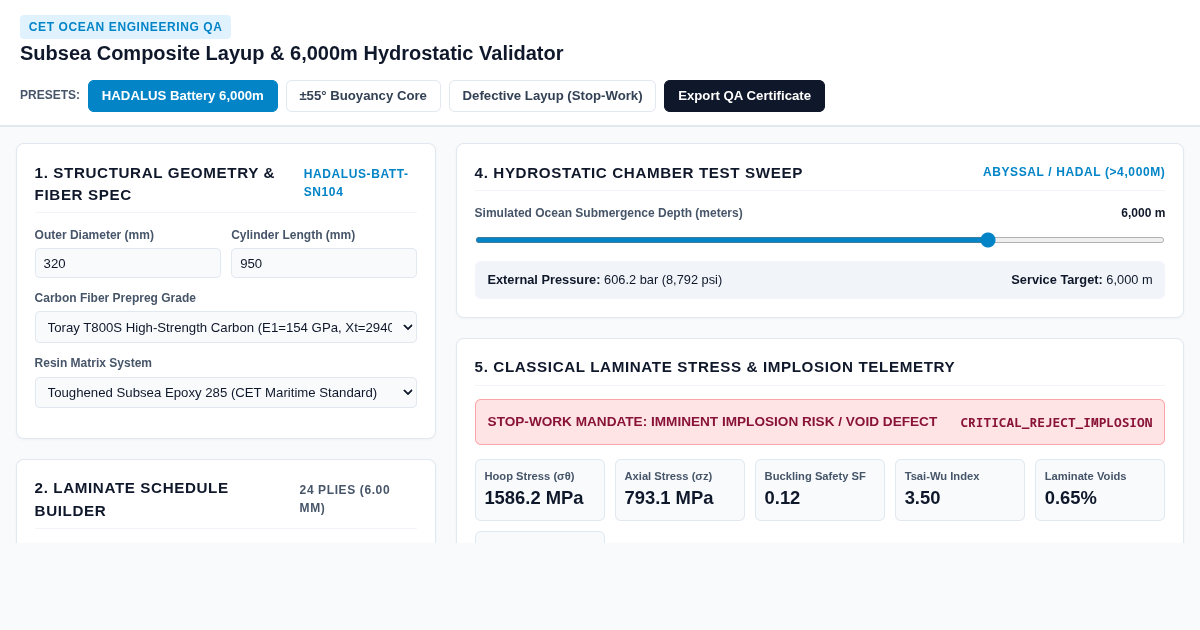Click the STOP-WORK MANDATE warning message

pyautogui.click(x=712, y=422)
